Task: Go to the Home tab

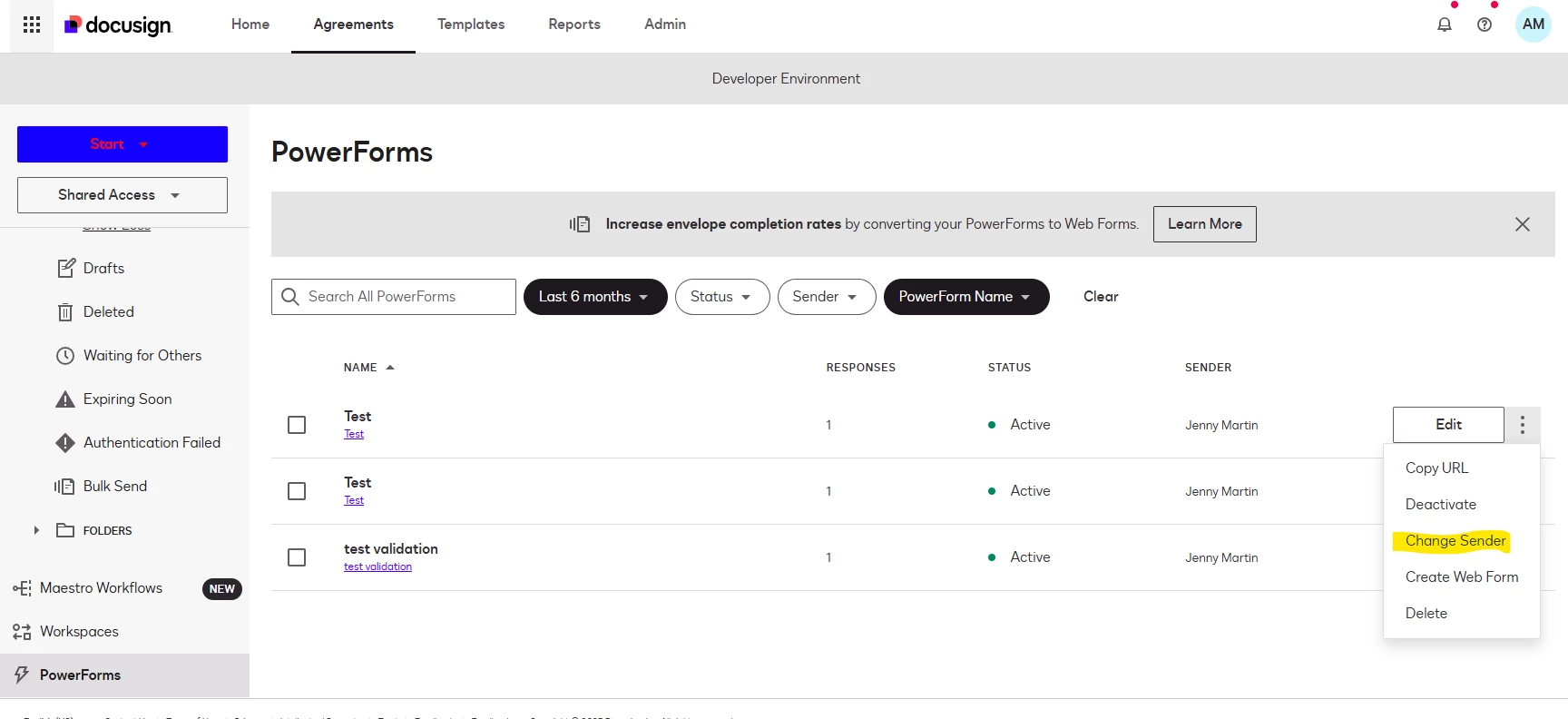Action: tap(250, 25)
